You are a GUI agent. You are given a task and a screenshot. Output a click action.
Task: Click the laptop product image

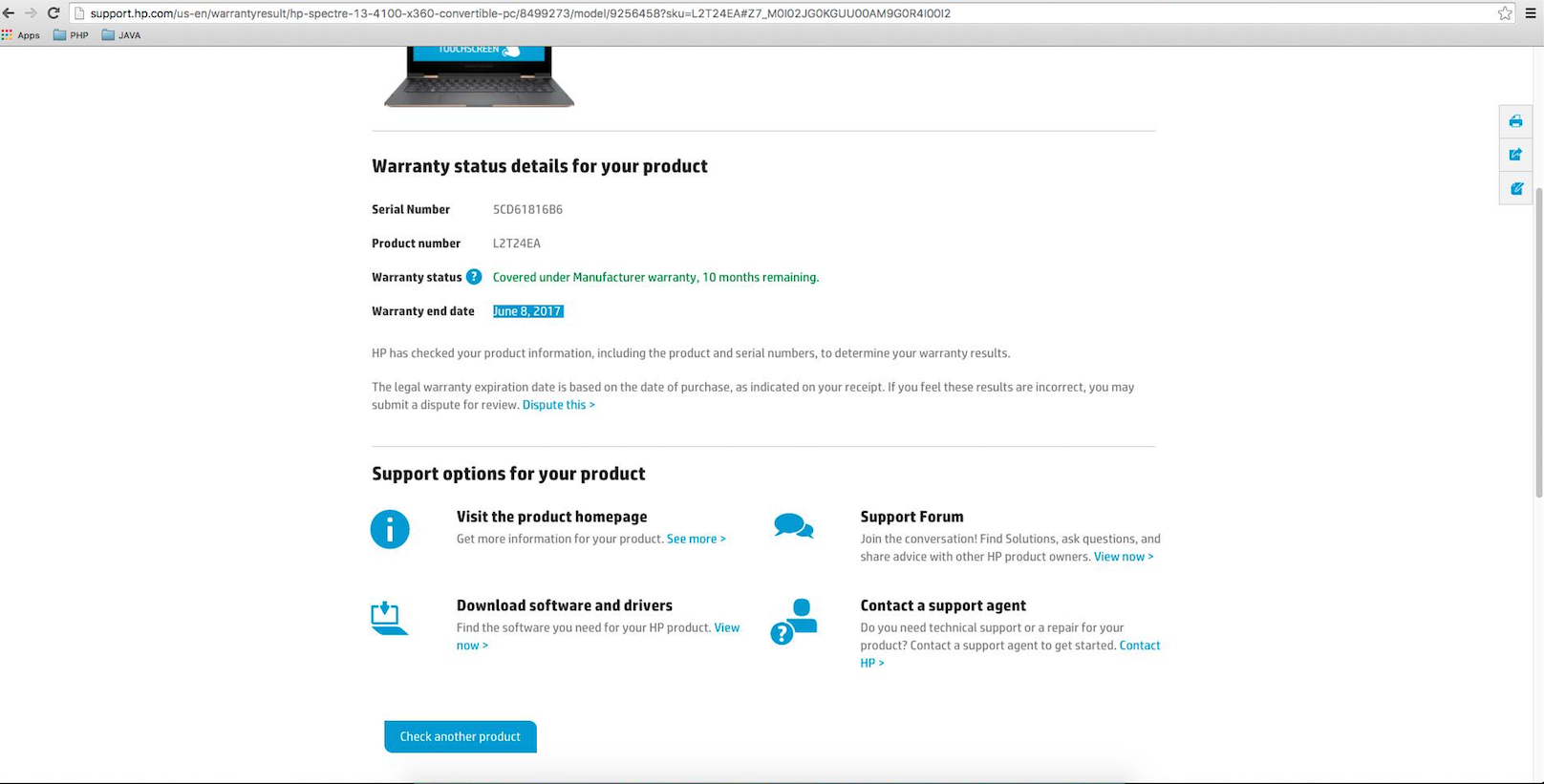click(479, 76)
